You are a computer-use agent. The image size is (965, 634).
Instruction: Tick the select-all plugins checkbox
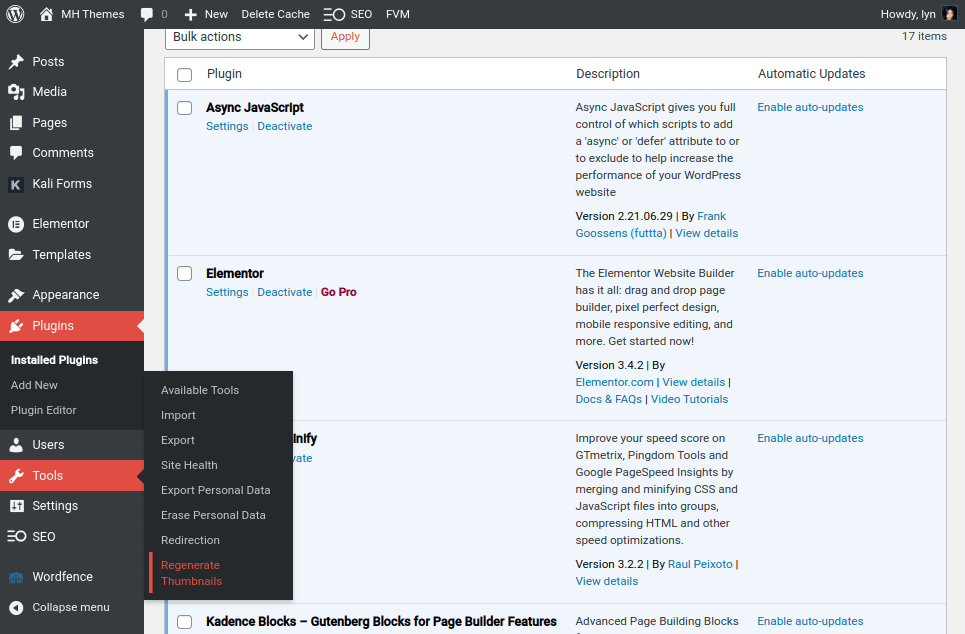pyautogui.click(x=185, y=74)
